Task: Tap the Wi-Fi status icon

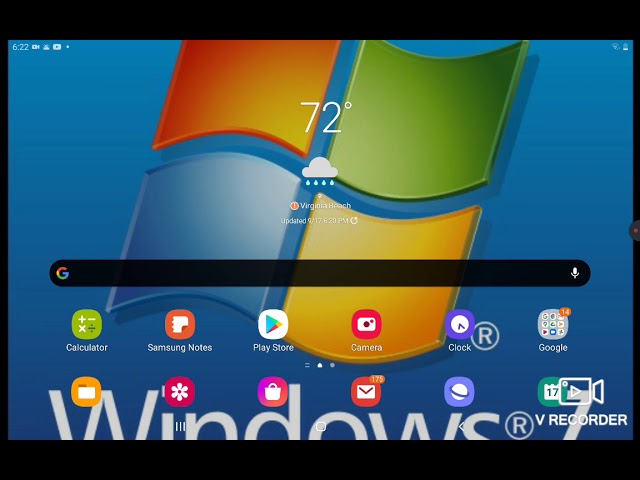Action: point(616,47)
